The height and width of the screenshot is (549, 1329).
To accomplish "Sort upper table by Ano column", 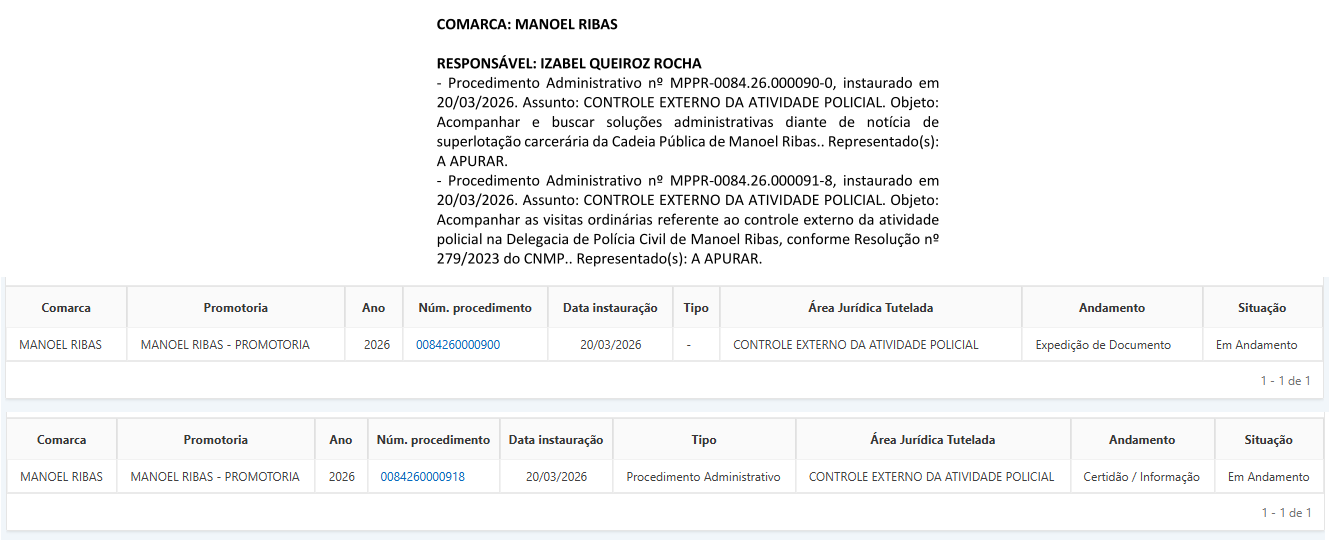I will 373,308.
